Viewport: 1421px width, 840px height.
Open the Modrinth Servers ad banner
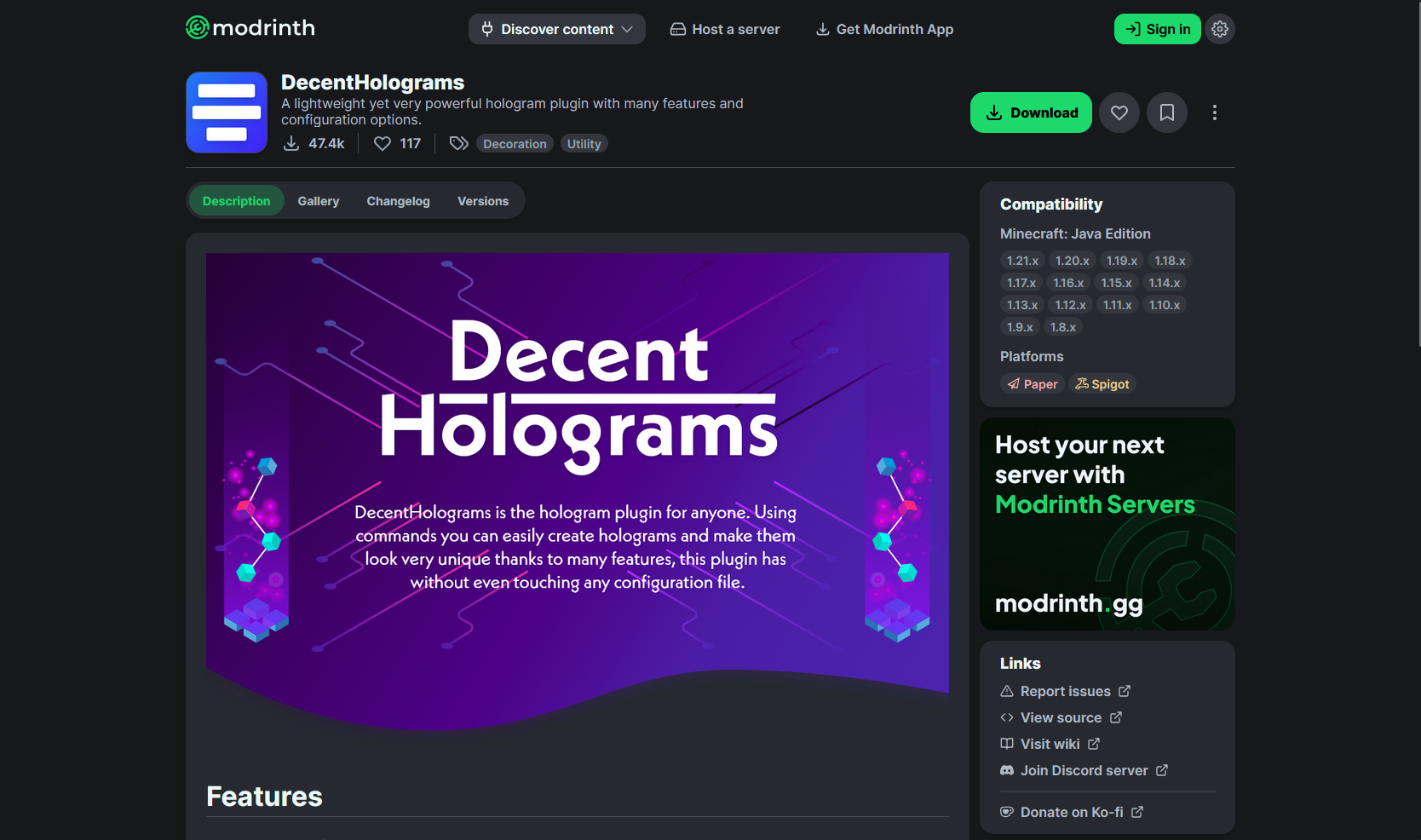1107,524
